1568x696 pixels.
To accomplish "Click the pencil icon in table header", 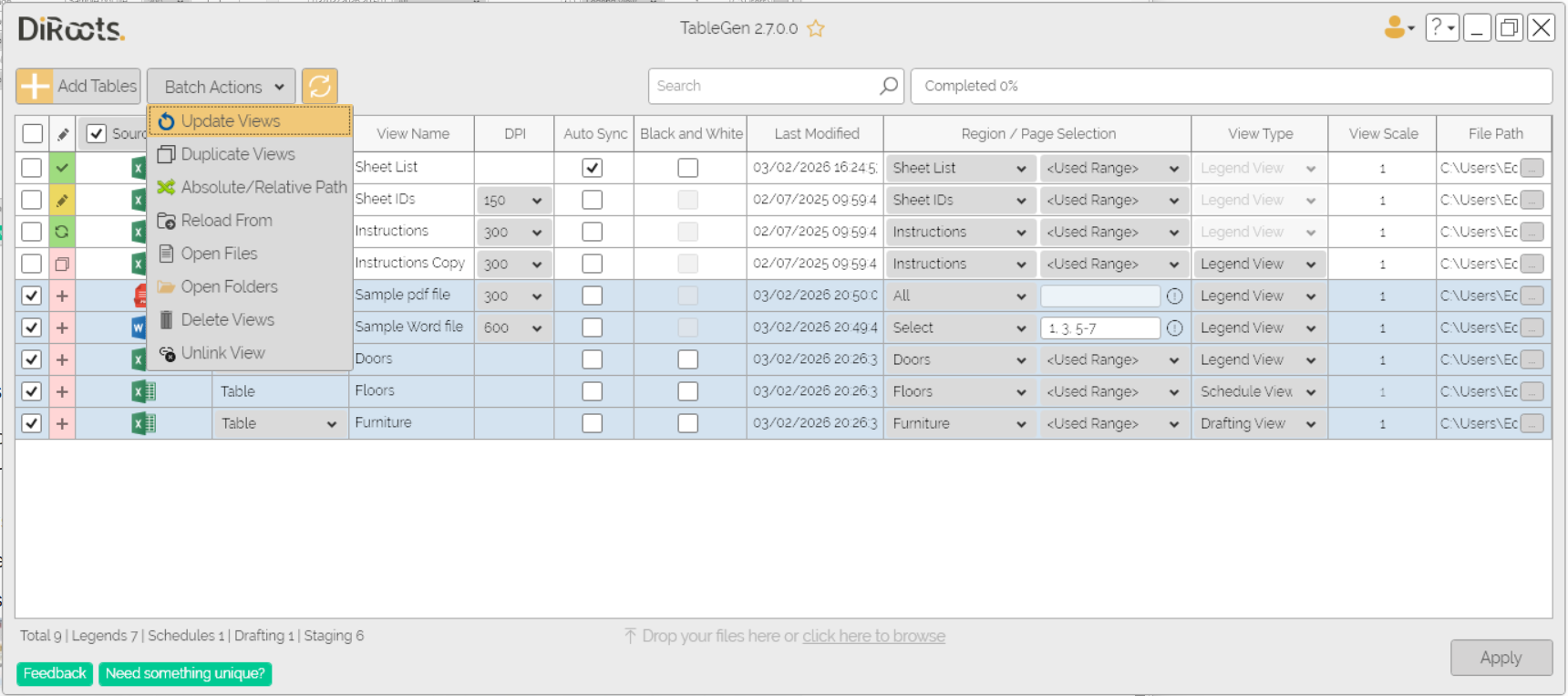I will point(62,134).
